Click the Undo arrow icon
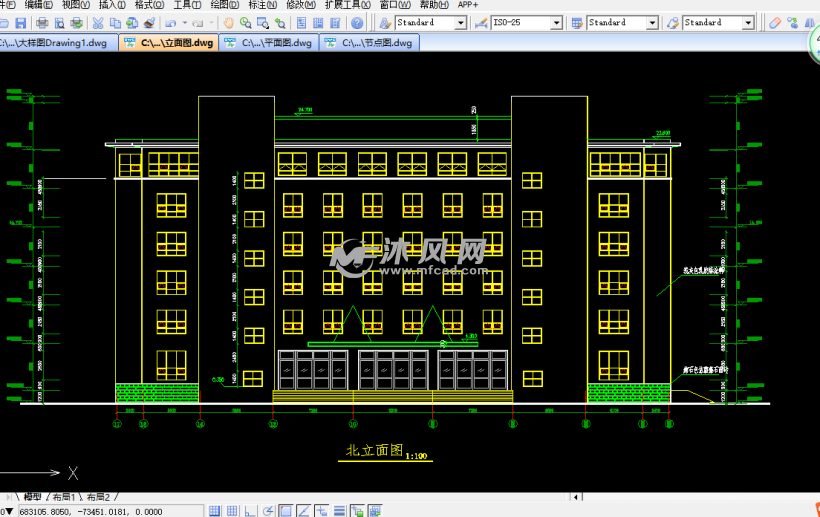 [171, 22]
